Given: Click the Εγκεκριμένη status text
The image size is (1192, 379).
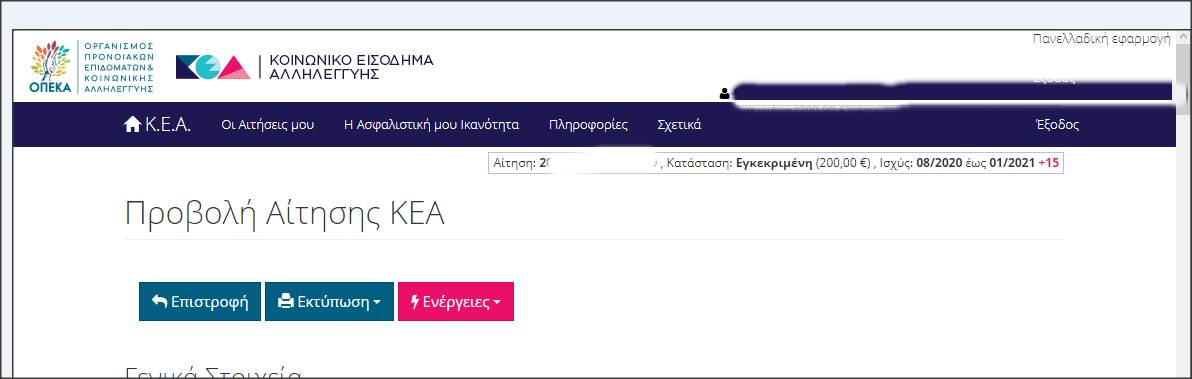Looking at the screenshot, I should (775, 163).
